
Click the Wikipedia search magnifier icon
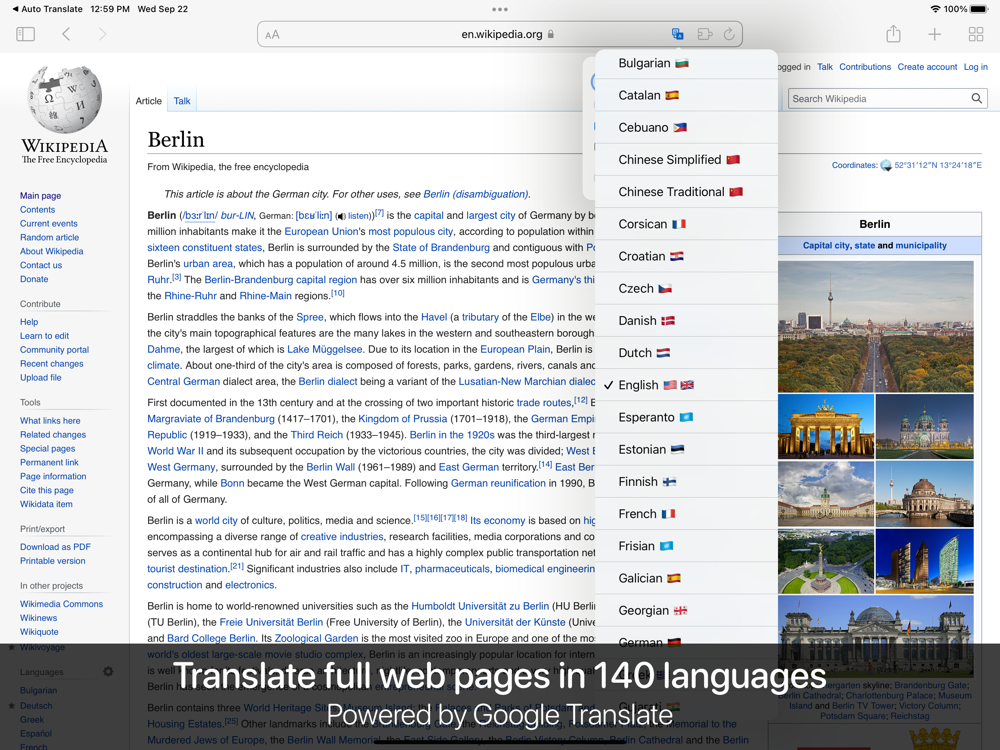click(x=976, y=98)
